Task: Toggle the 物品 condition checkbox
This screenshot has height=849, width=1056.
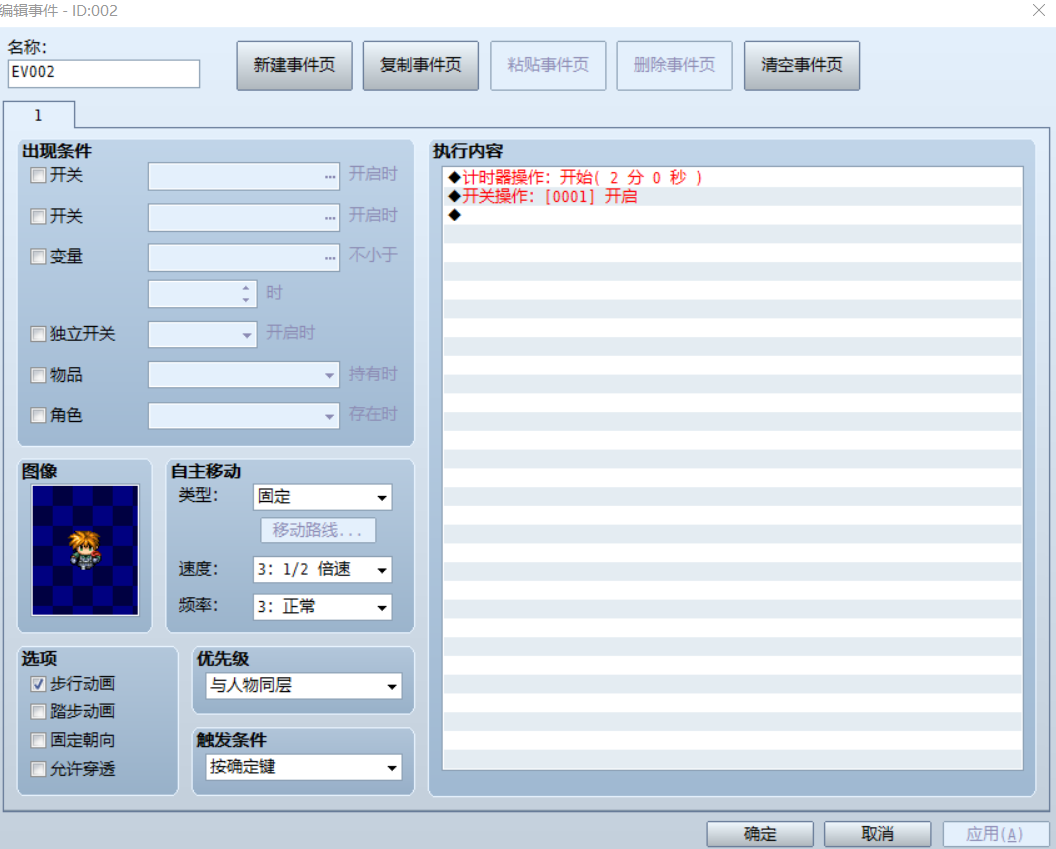Action: (38, 375)
